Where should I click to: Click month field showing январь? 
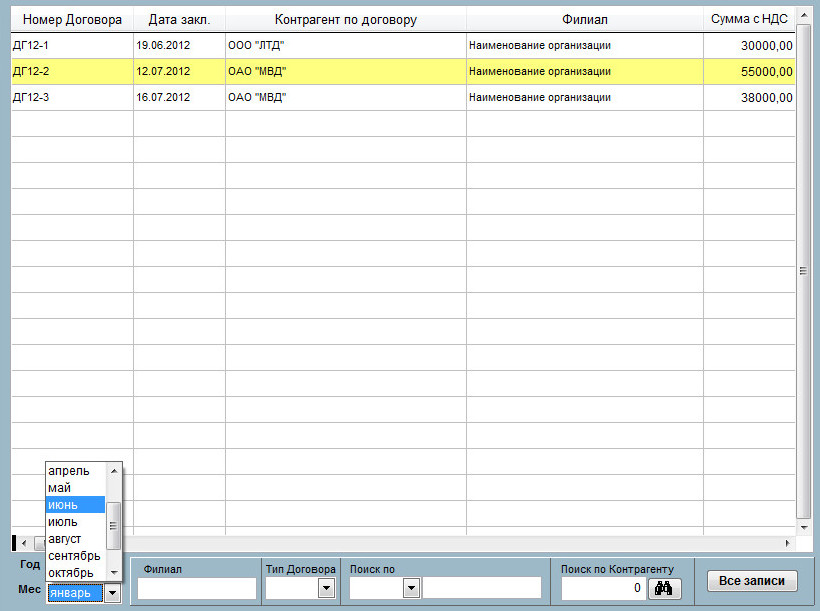tap(75, 593)
